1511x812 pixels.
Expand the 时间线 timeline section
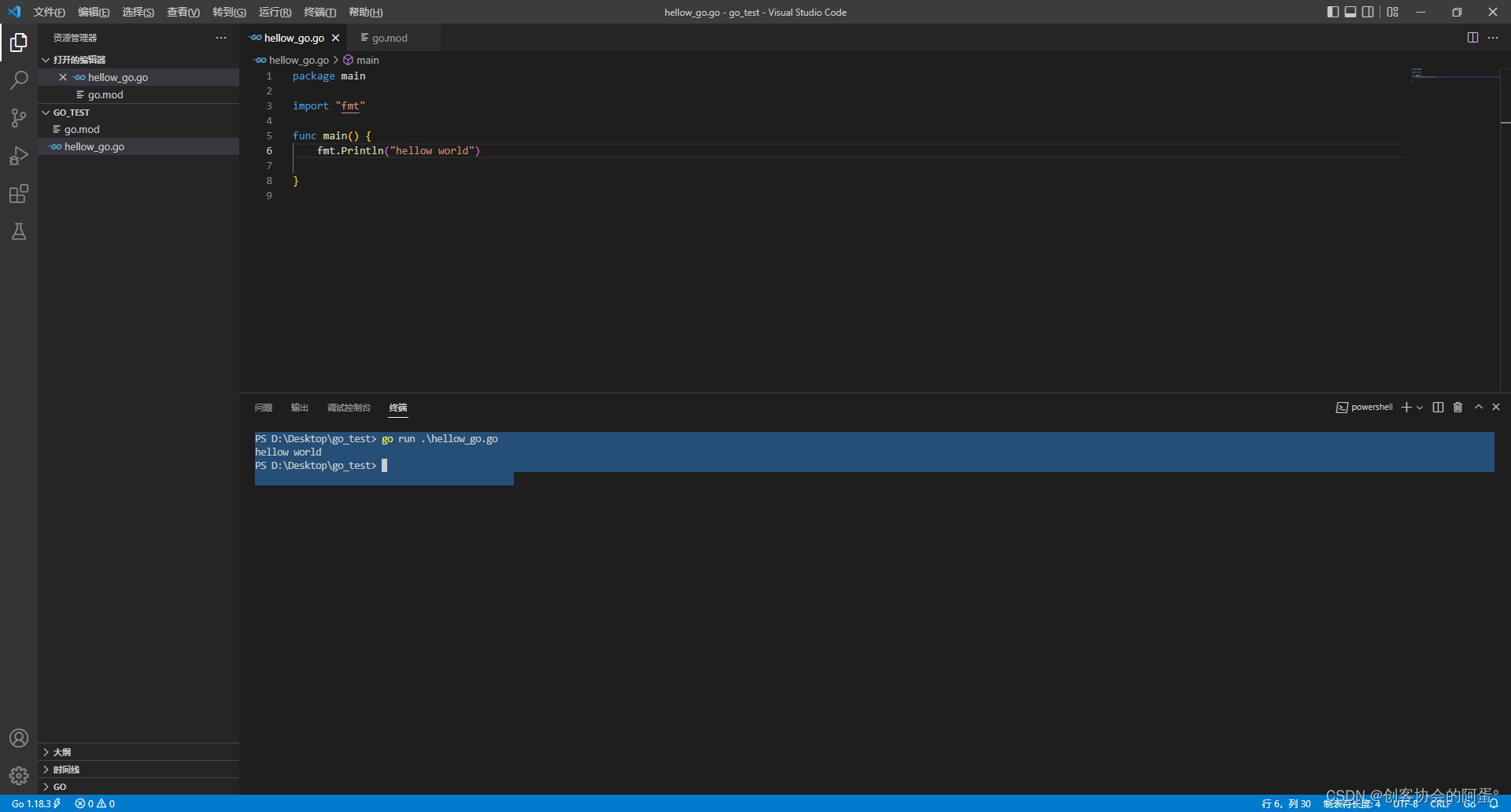(139, 770)
